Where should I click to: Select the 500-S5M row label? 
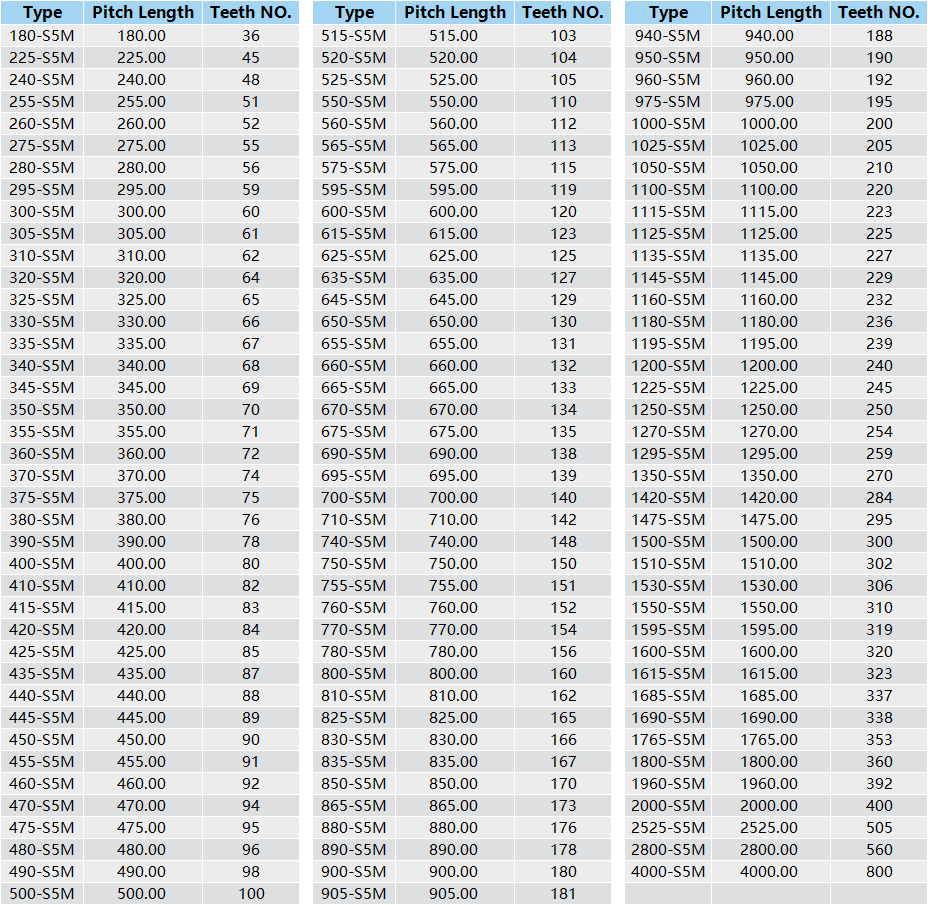(42, 894)
